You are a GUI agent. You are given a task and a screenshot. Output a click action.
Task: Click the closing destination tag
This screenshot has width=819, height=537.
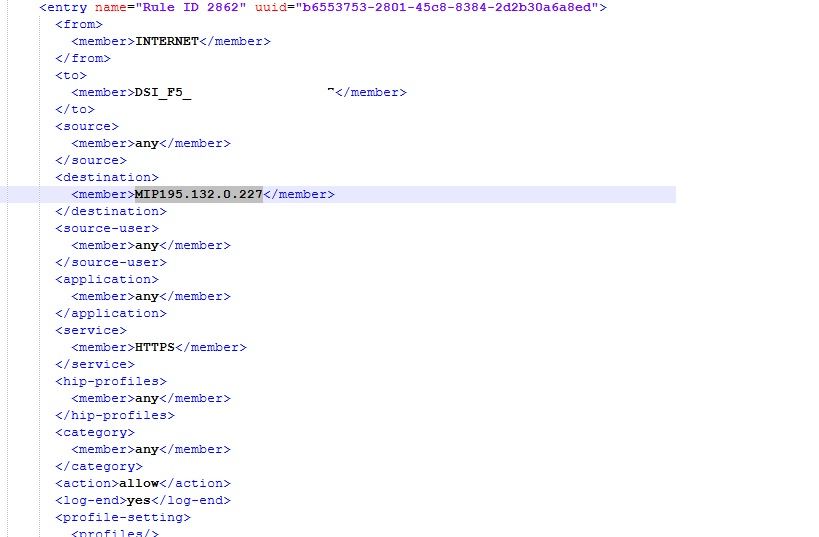click(111, 212)
